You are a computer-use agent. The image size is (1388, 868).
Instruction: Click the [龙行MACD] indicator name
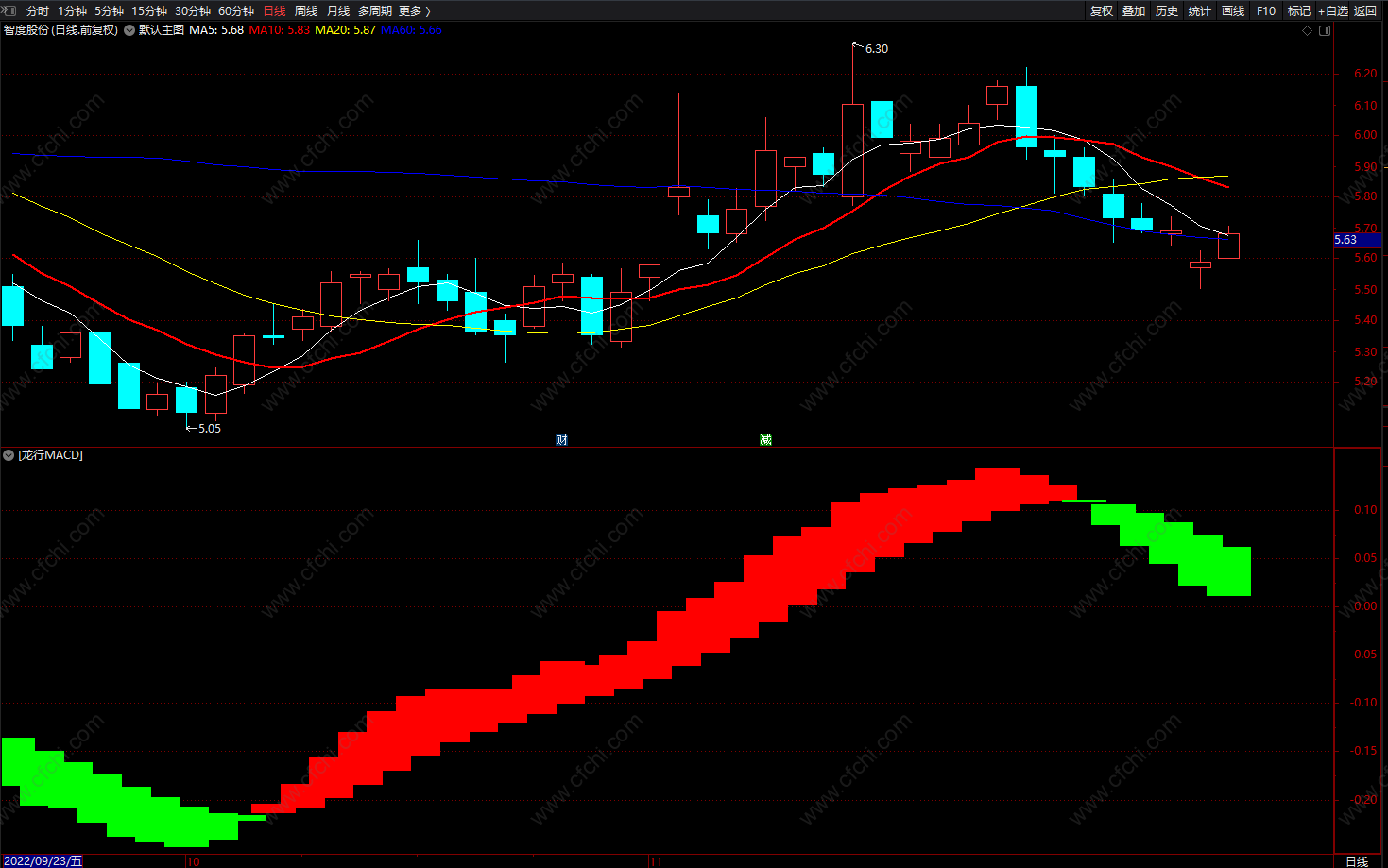51,455
